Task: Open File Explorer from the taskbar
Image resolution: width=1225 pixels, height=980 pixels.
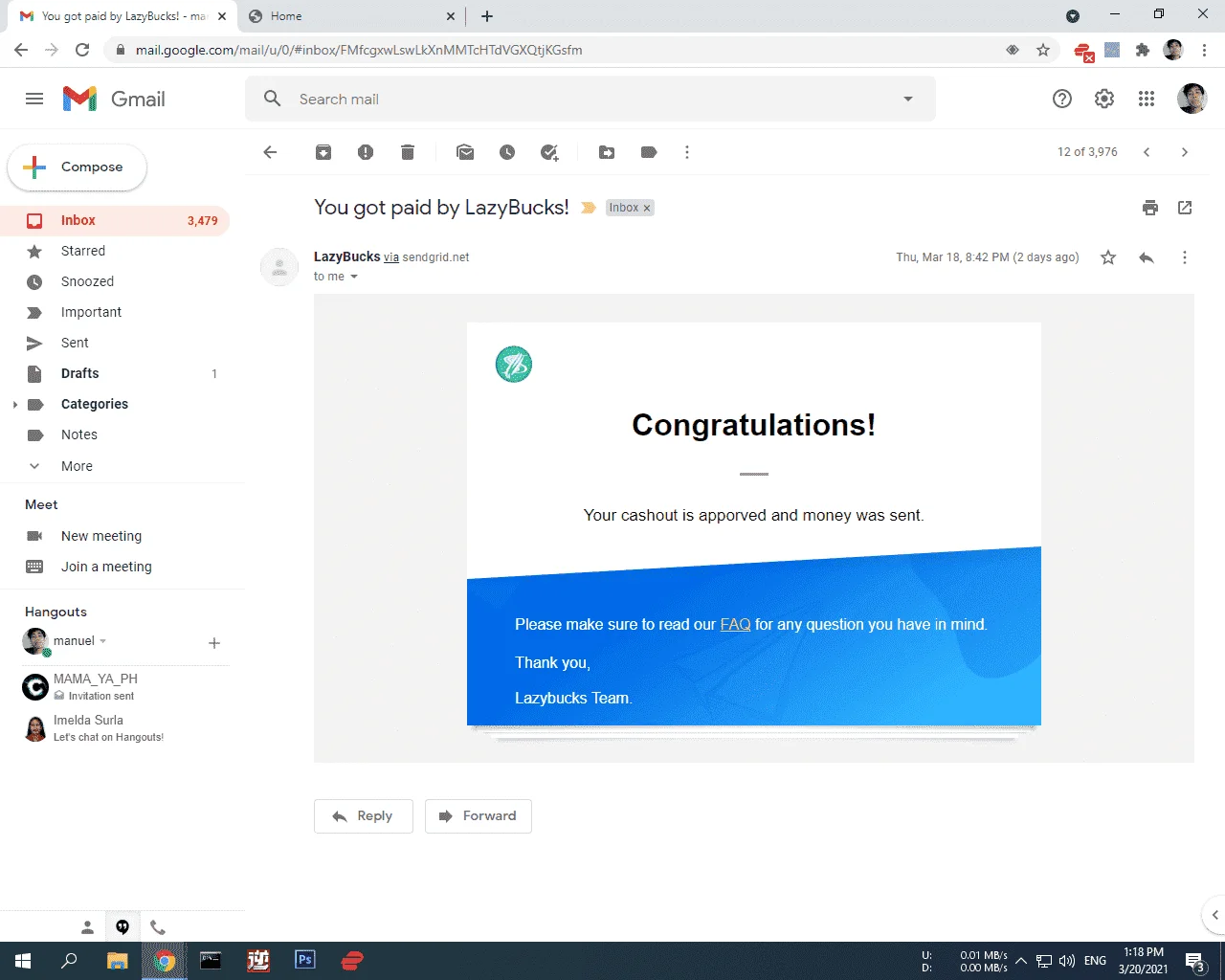Action: coord(117,961)
